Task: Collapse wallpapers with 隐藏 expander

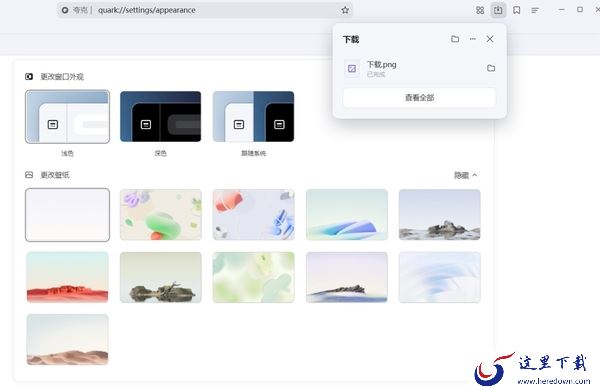Action: 466,175
